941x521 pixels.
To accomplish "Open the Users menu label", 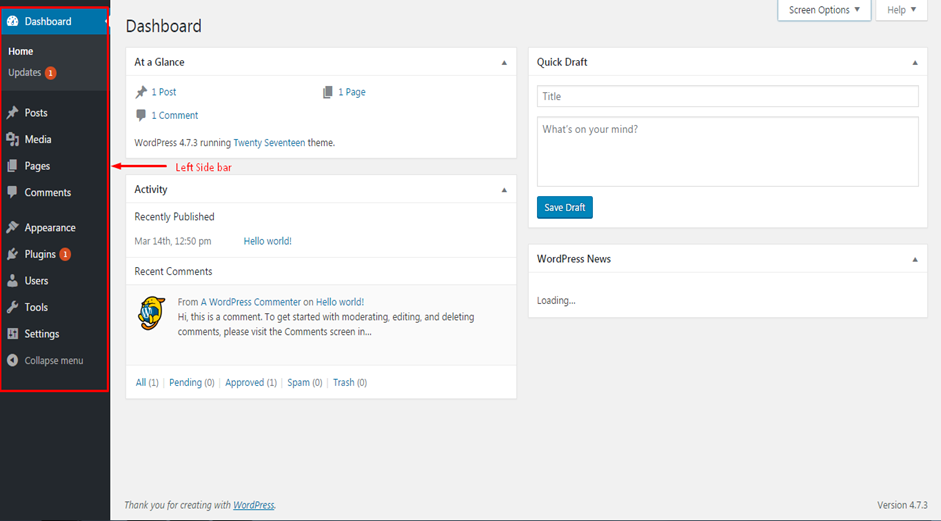I will pos(37,280).
